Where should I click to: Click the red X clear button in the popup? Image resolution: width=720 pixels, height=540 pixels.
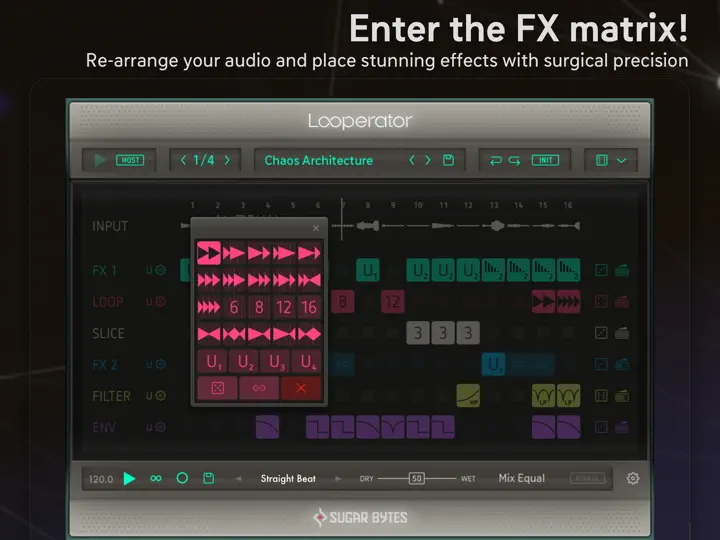[301, 388]
